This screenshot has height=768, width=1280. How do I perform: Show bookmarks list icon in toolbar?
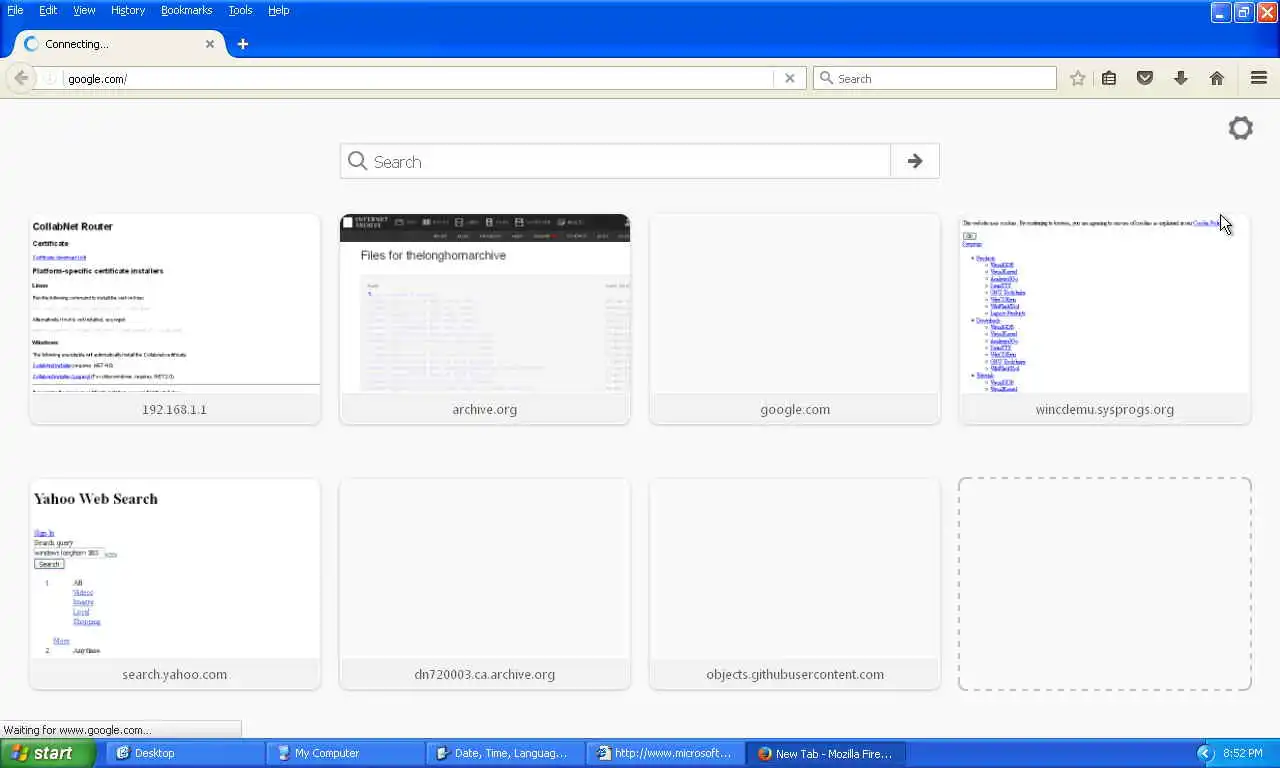click(1109, 78)
